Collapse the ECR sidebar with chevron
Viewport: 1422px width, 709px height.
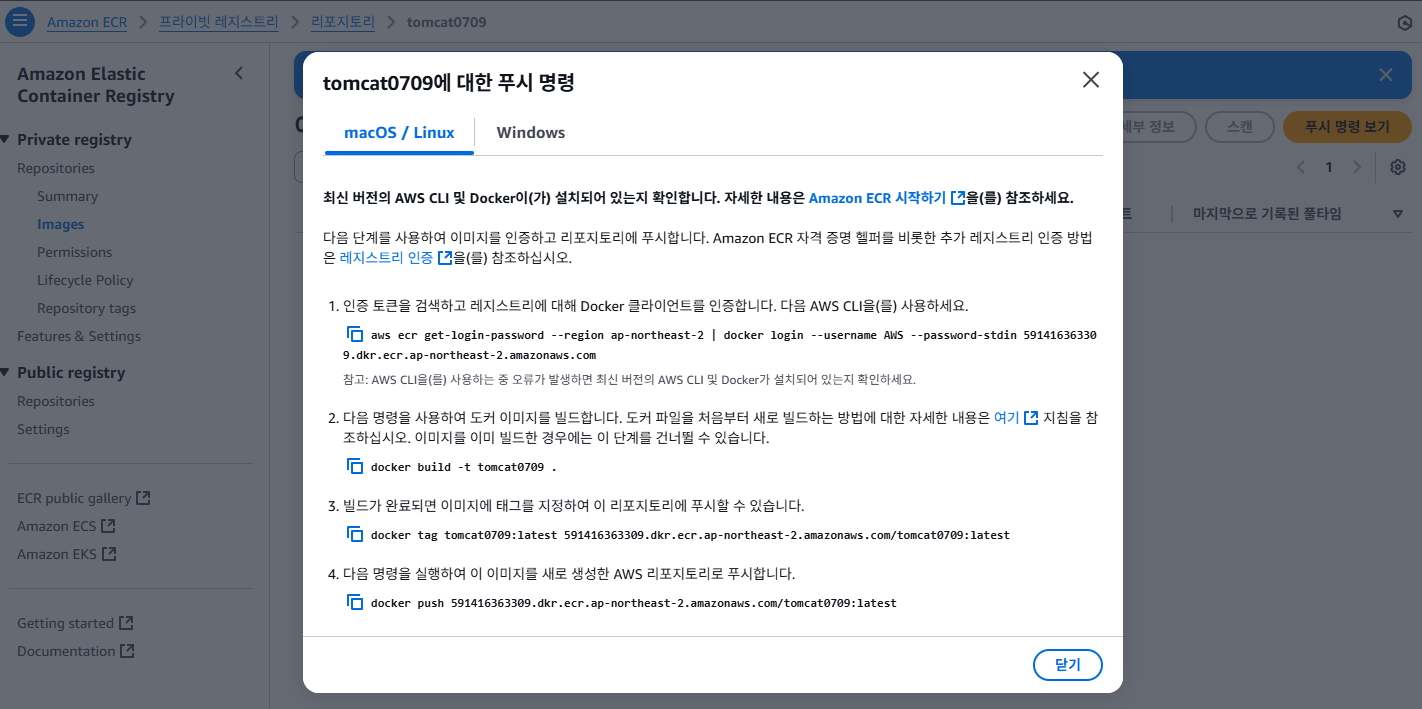tap(238, 73)
